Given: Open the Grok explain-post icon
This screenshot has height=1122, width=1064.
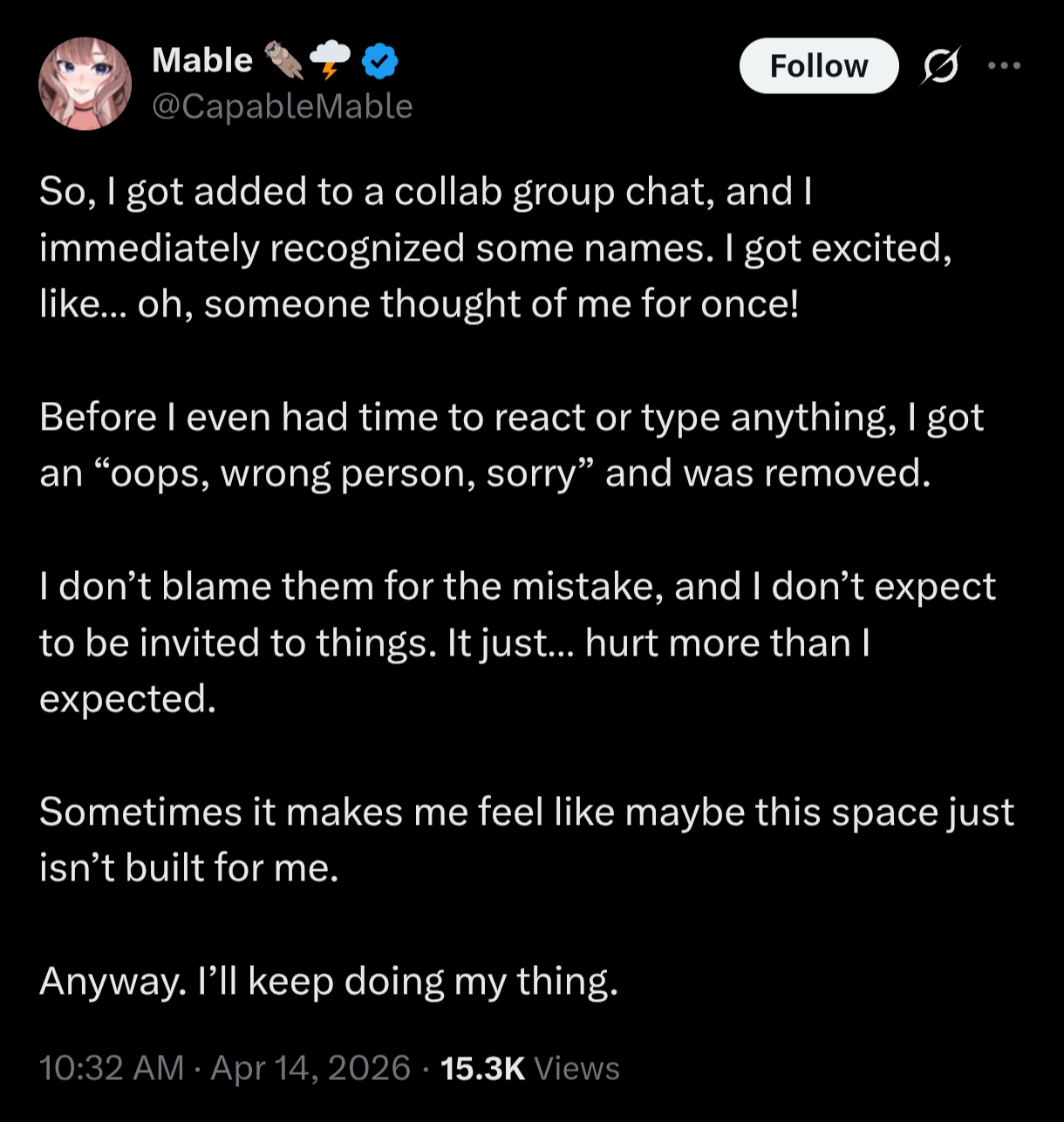Looking at the screenshot, I should pos(940,66).
